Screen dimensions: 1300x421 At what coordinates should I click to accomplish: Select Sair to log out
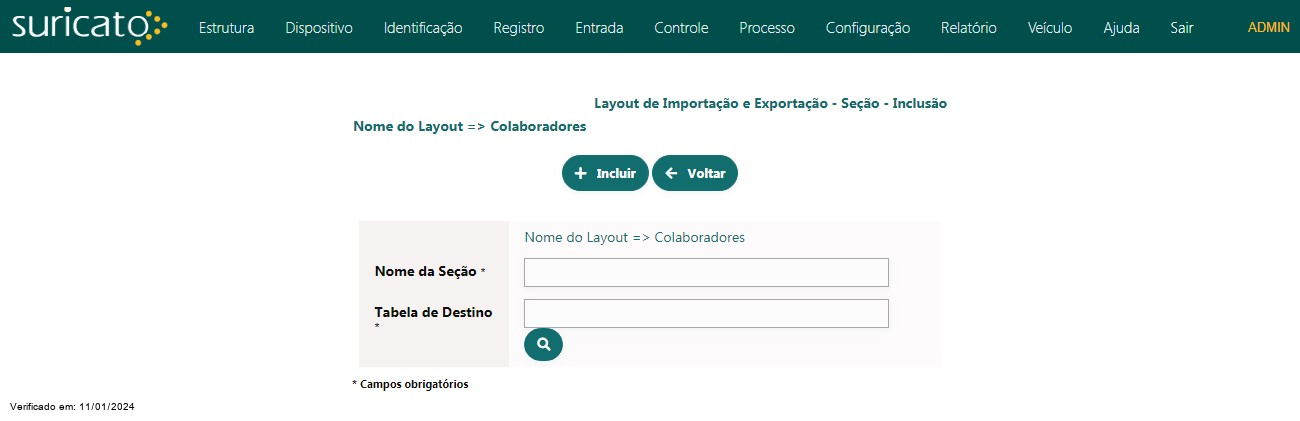pos(1182,28)
